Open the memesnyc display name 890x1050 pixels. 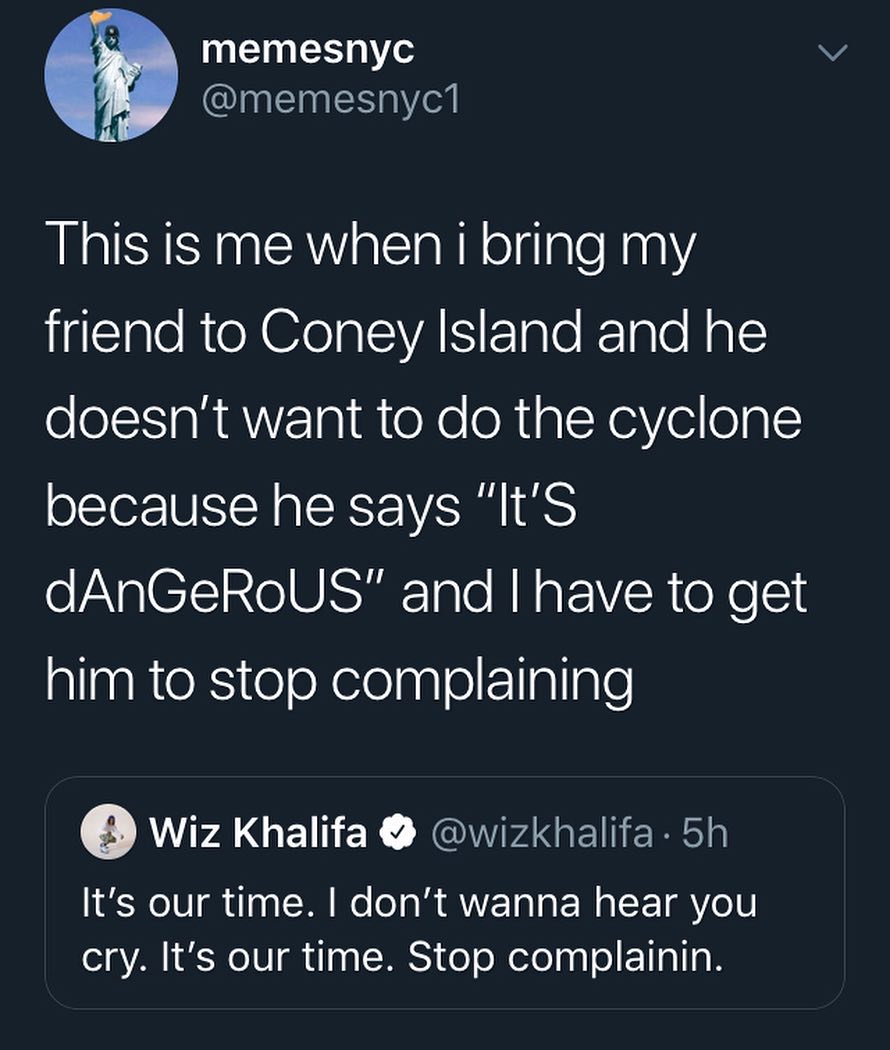(307, 50)
